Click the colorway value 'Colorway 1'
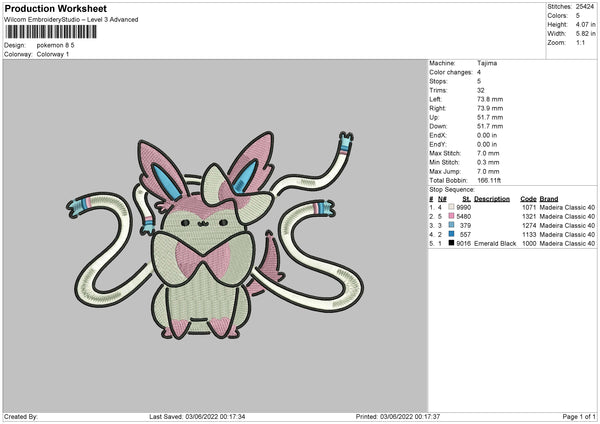Screen dimensions: 600x424 [53, 54]
